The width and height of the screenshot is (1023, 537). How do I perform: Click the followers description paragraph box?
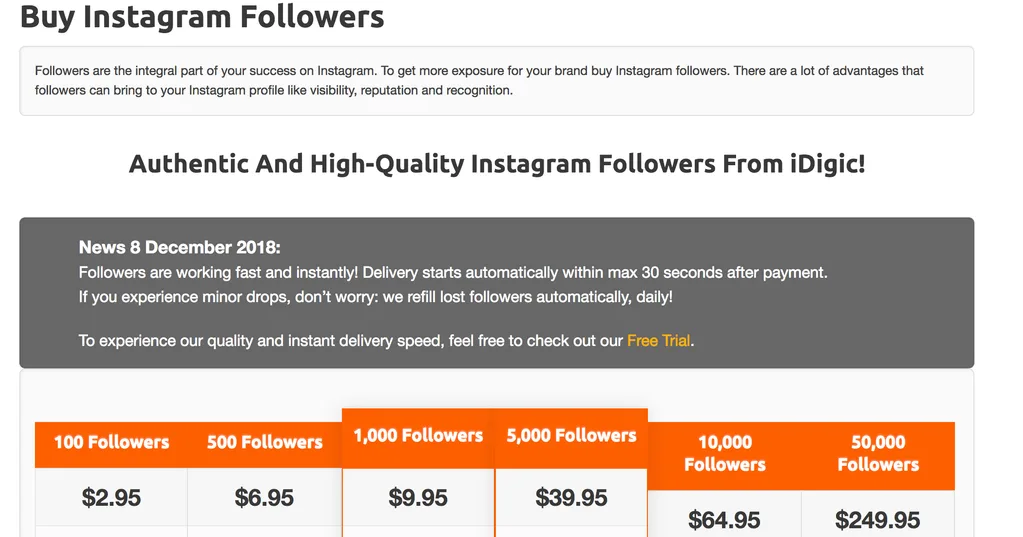[x=496, y=81]
